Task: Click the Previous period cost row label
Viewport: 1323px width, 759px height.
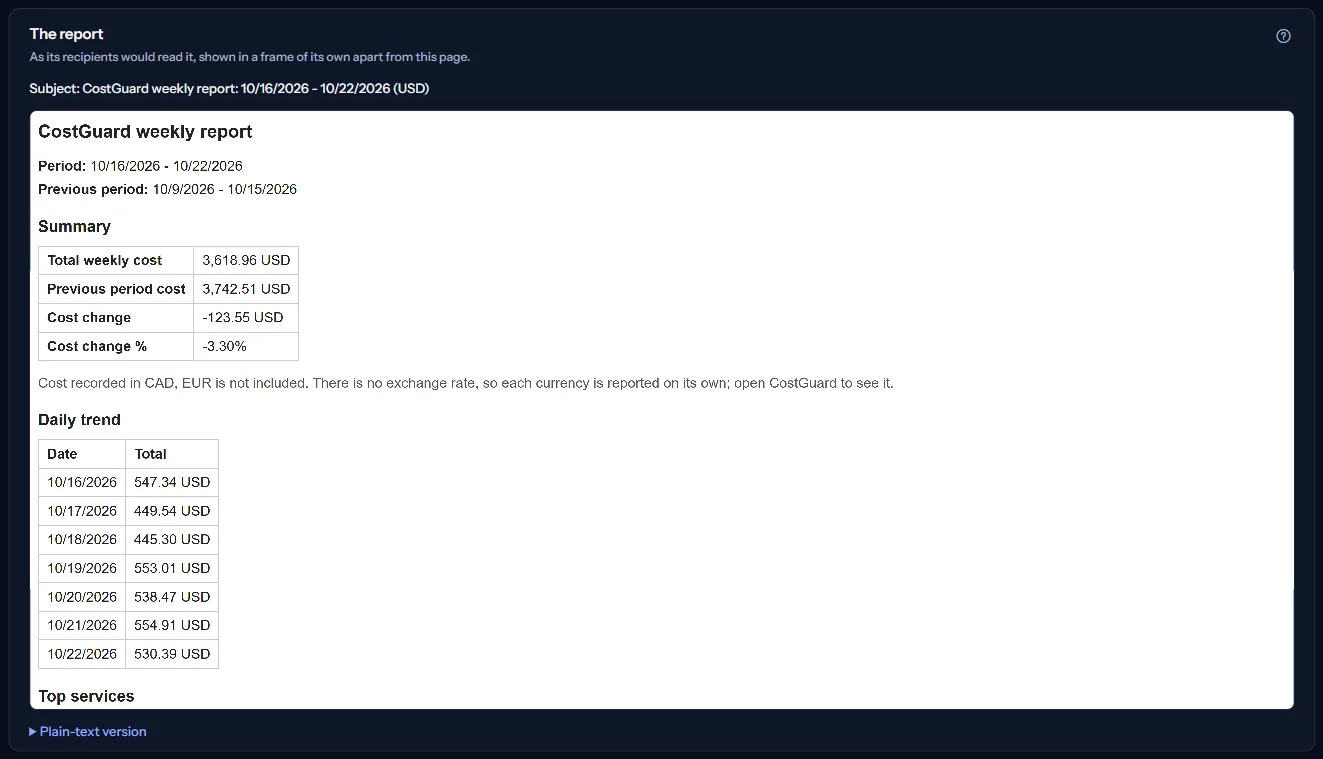Action: [116, 289]
